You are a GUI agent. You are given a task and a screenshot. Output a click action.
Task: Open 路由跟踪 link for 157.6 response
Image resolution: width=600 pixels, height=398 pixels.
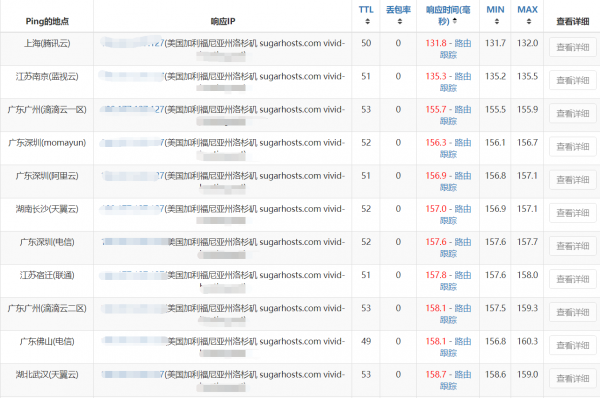click(455, 248)
